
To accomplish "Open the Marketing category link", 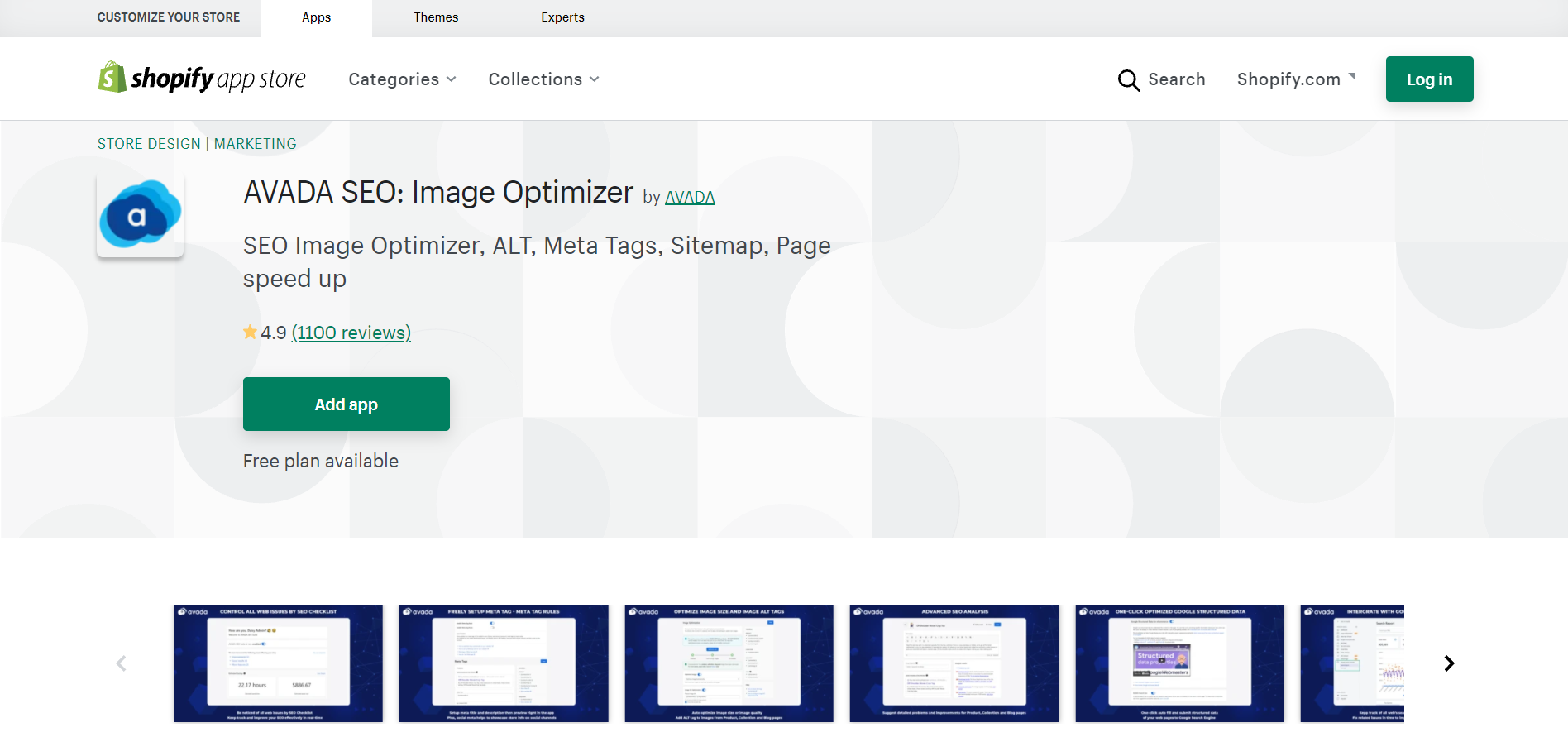I will click(256, 144).
